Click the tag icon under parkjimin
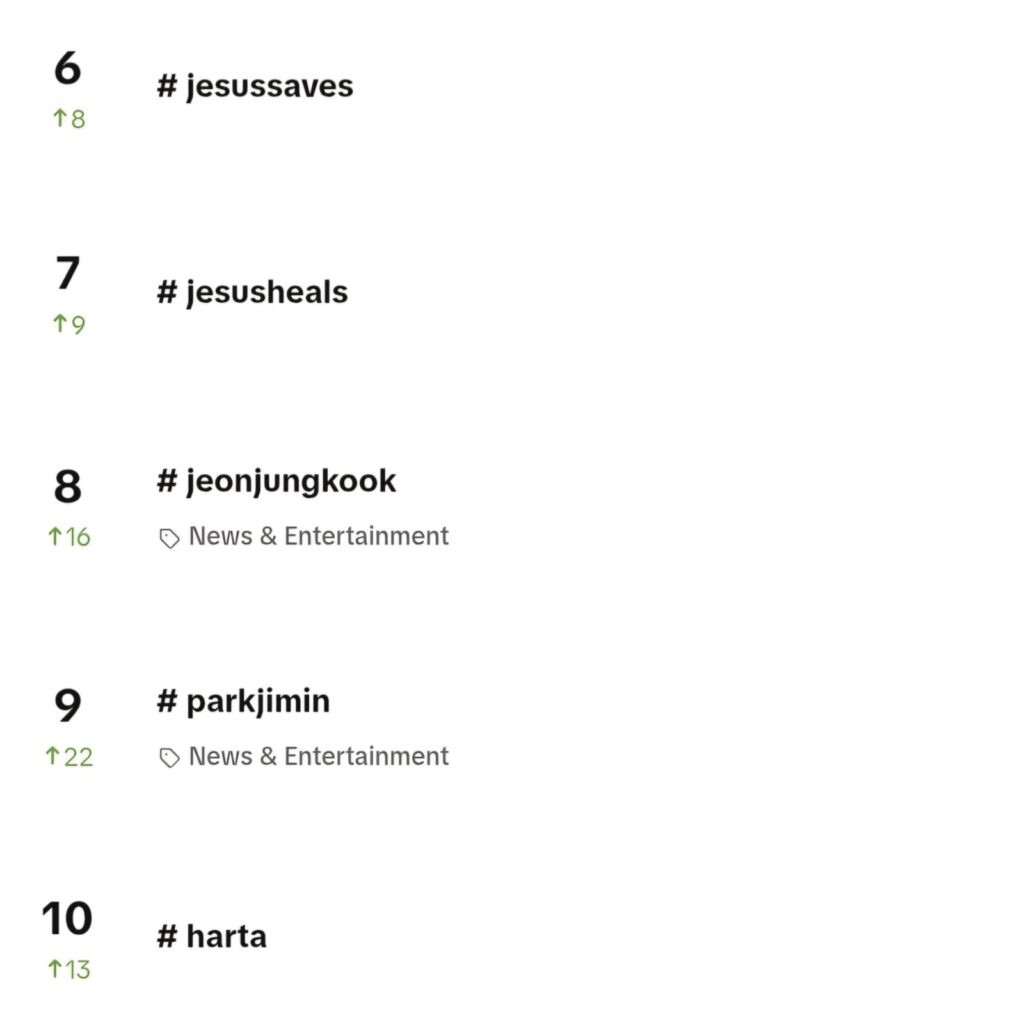 click(x=169, y=758)
